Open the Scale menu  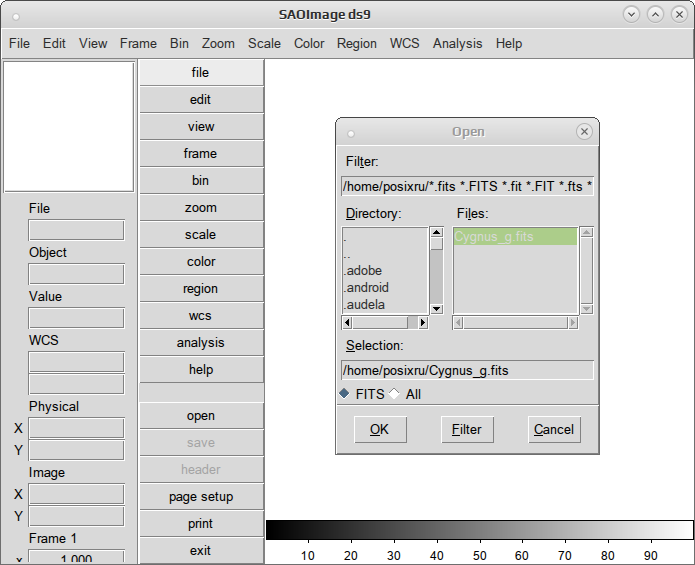(x=264, y=43)
